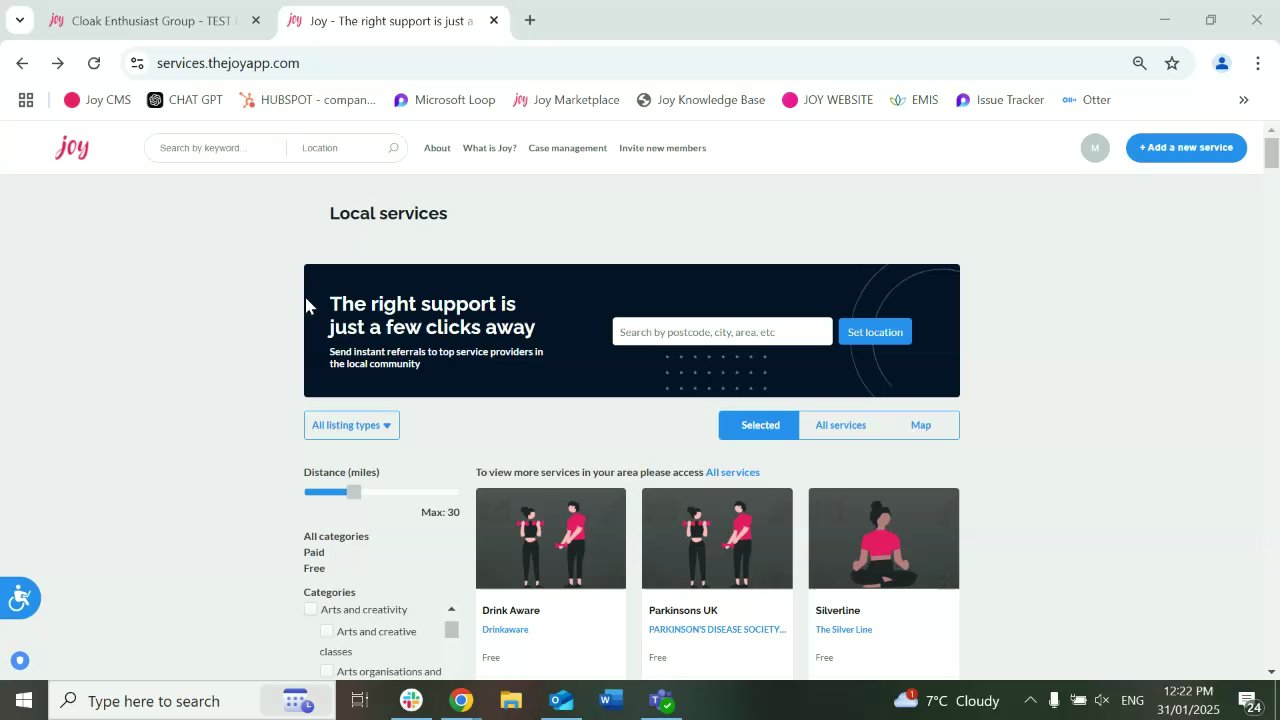The width and height of the screenshot is (1280, 720).
Task: Open the Microsoft Loop bookmark
Action: [x=444, y=100]
